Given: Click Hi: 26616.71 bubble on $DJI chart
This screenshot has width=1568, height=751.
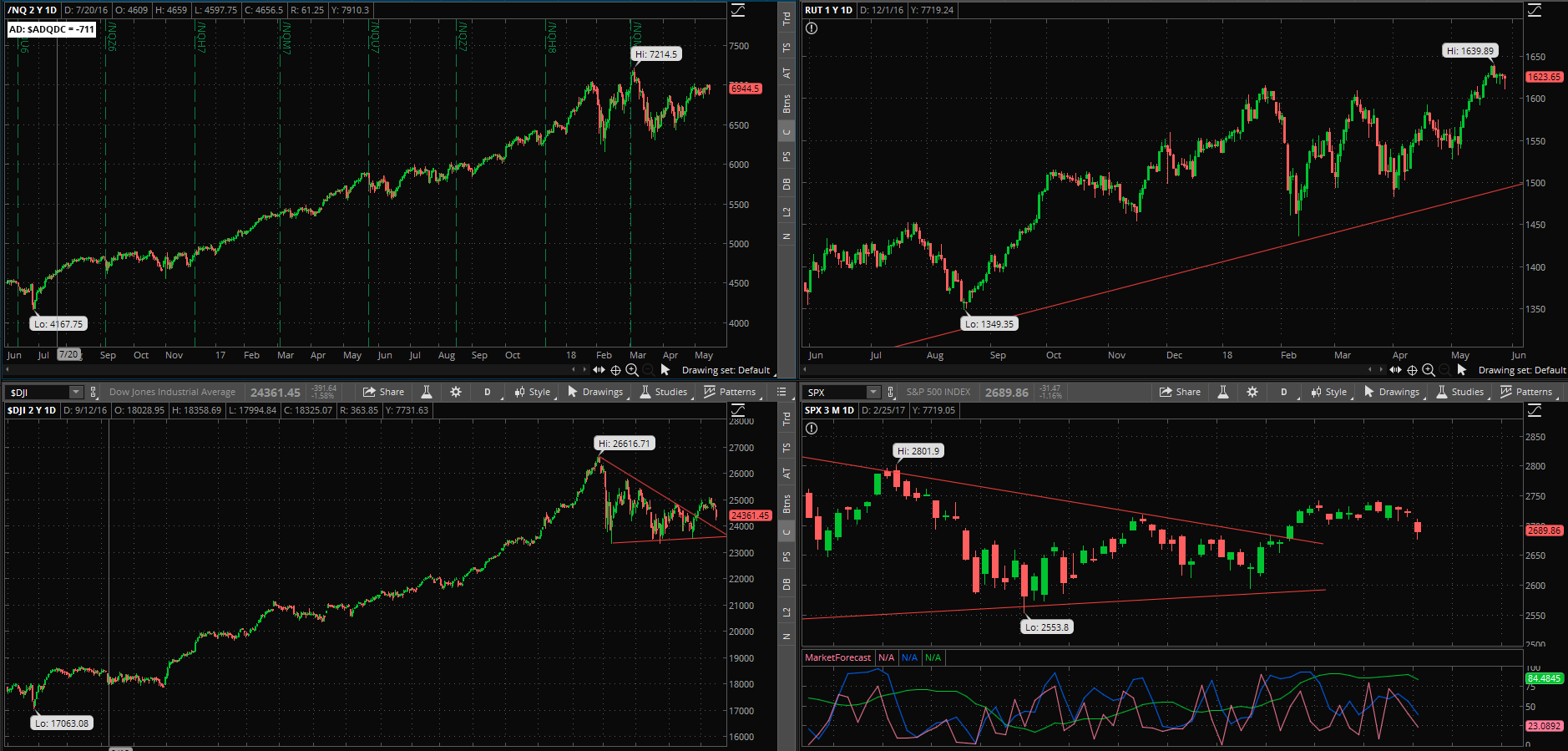Looking at the screenshot, I should pos(625,444).
